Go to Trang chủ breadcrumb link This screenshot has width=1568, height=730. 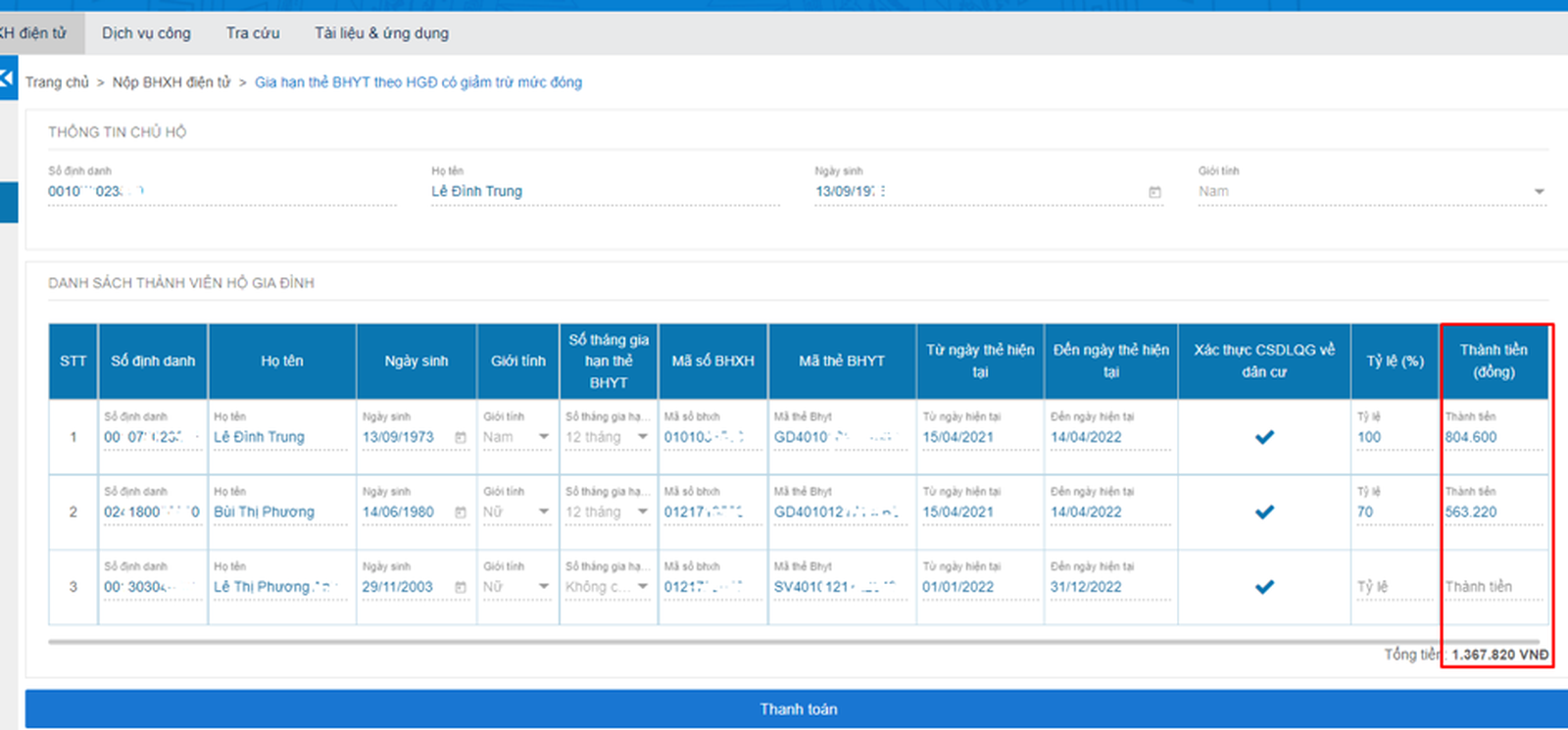pos(57,82)
